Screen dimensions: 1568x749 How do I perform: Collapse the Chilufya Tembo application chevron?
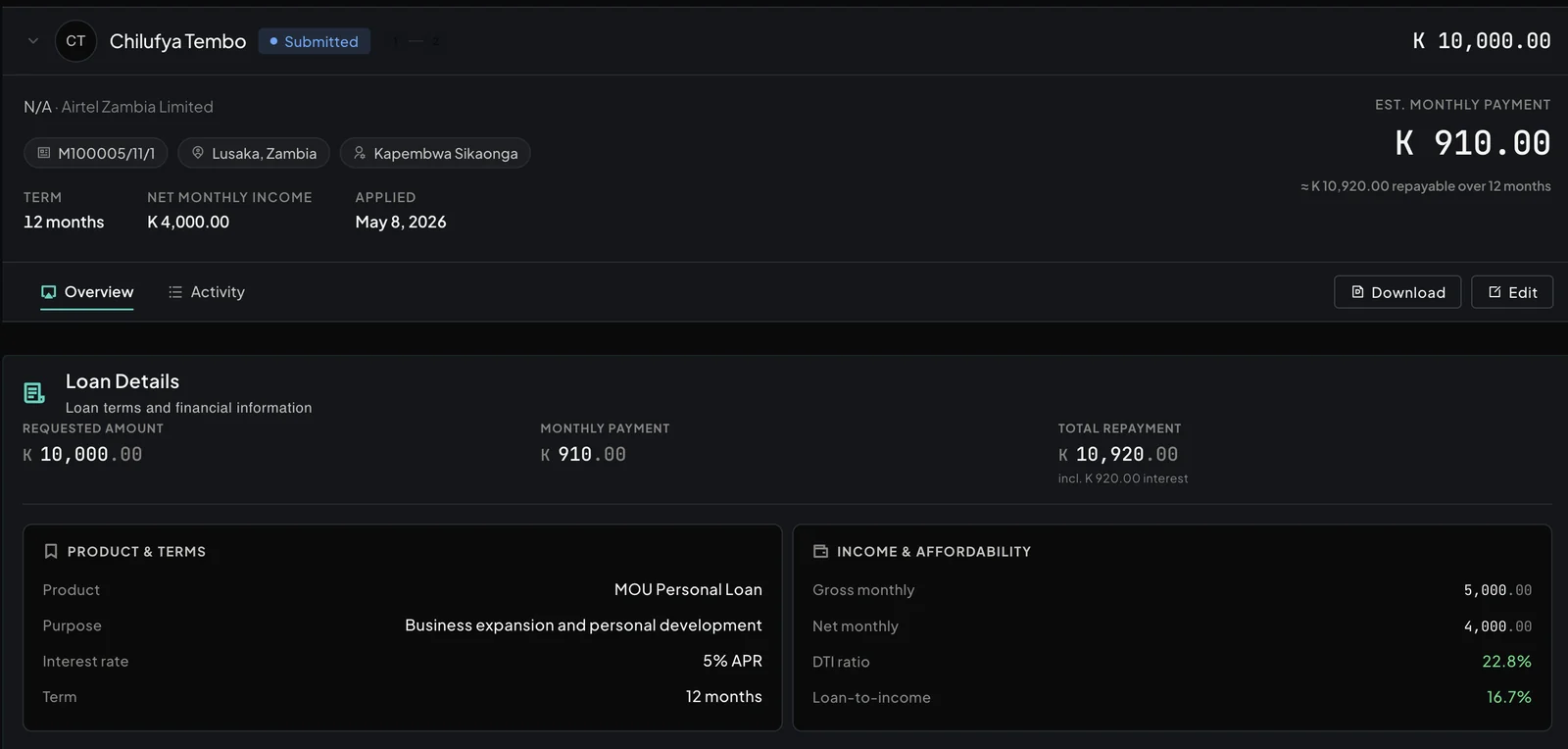click(x=33, y=41)
